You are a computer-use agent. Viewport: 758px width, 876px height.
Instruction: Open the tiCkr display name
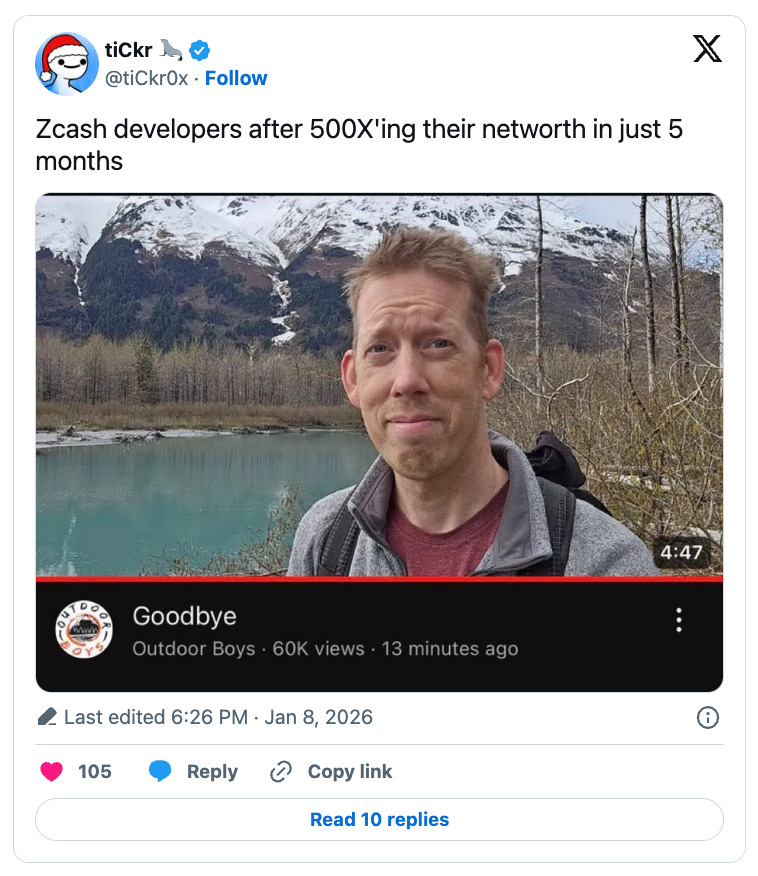click(x=128, y=50)
